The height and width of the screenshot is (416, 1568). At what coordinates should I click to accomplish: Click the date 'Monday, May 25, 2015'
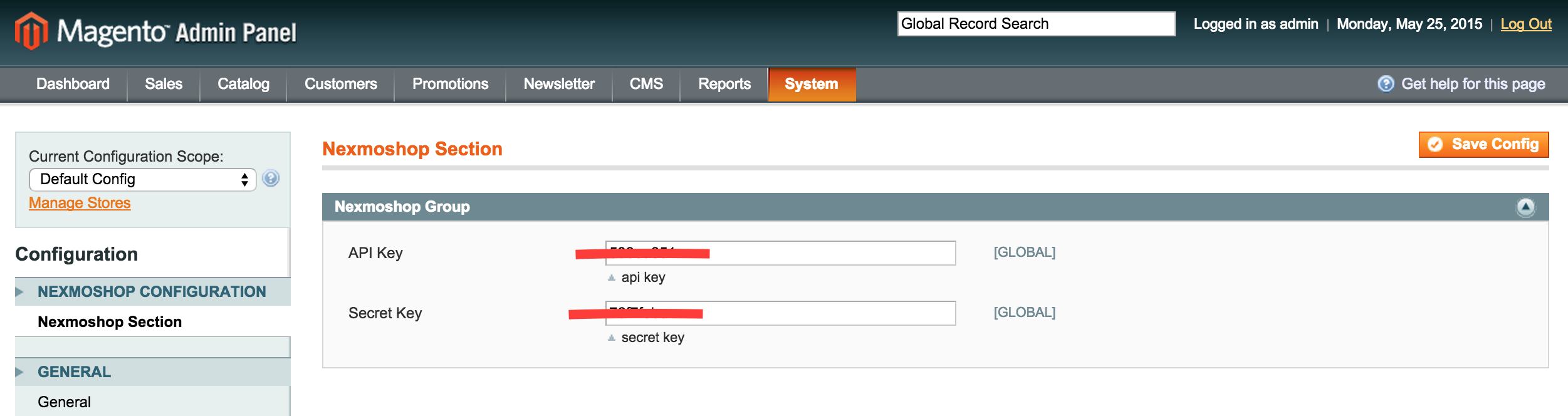click(1409, 24)
